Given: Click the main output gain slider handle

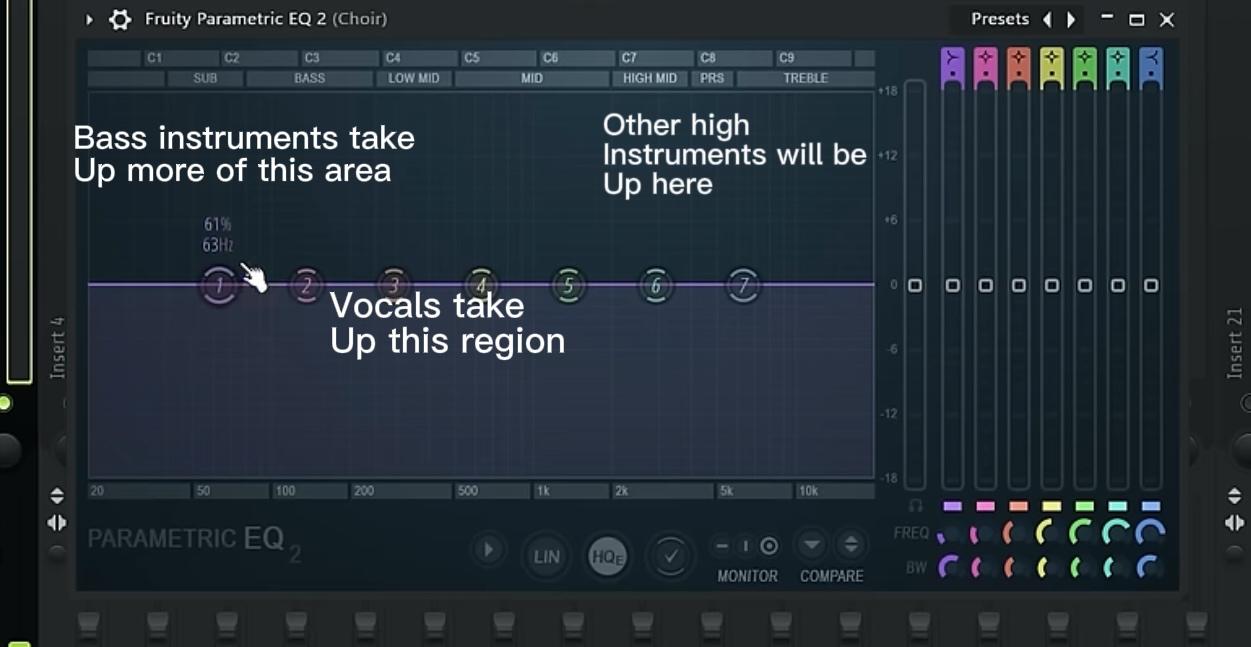Looking at the screenshot, I should click(x=915, y=286).
